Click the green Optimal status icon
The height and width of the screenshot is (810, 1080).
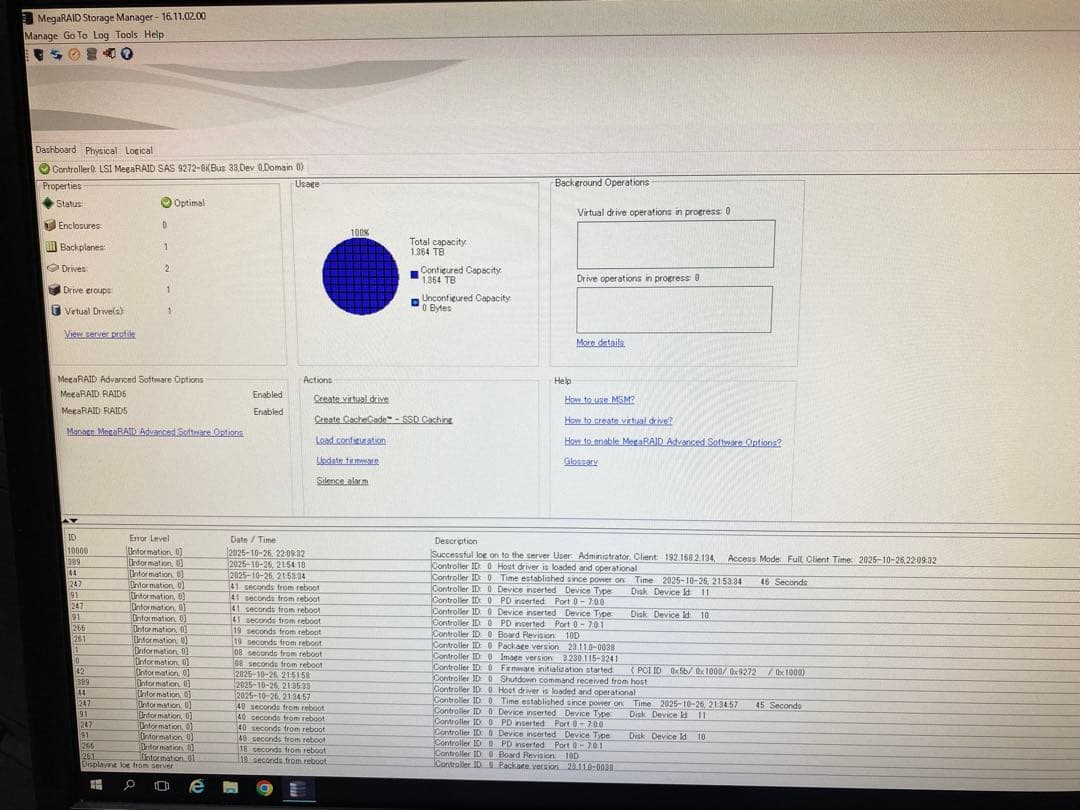[166, 202]
